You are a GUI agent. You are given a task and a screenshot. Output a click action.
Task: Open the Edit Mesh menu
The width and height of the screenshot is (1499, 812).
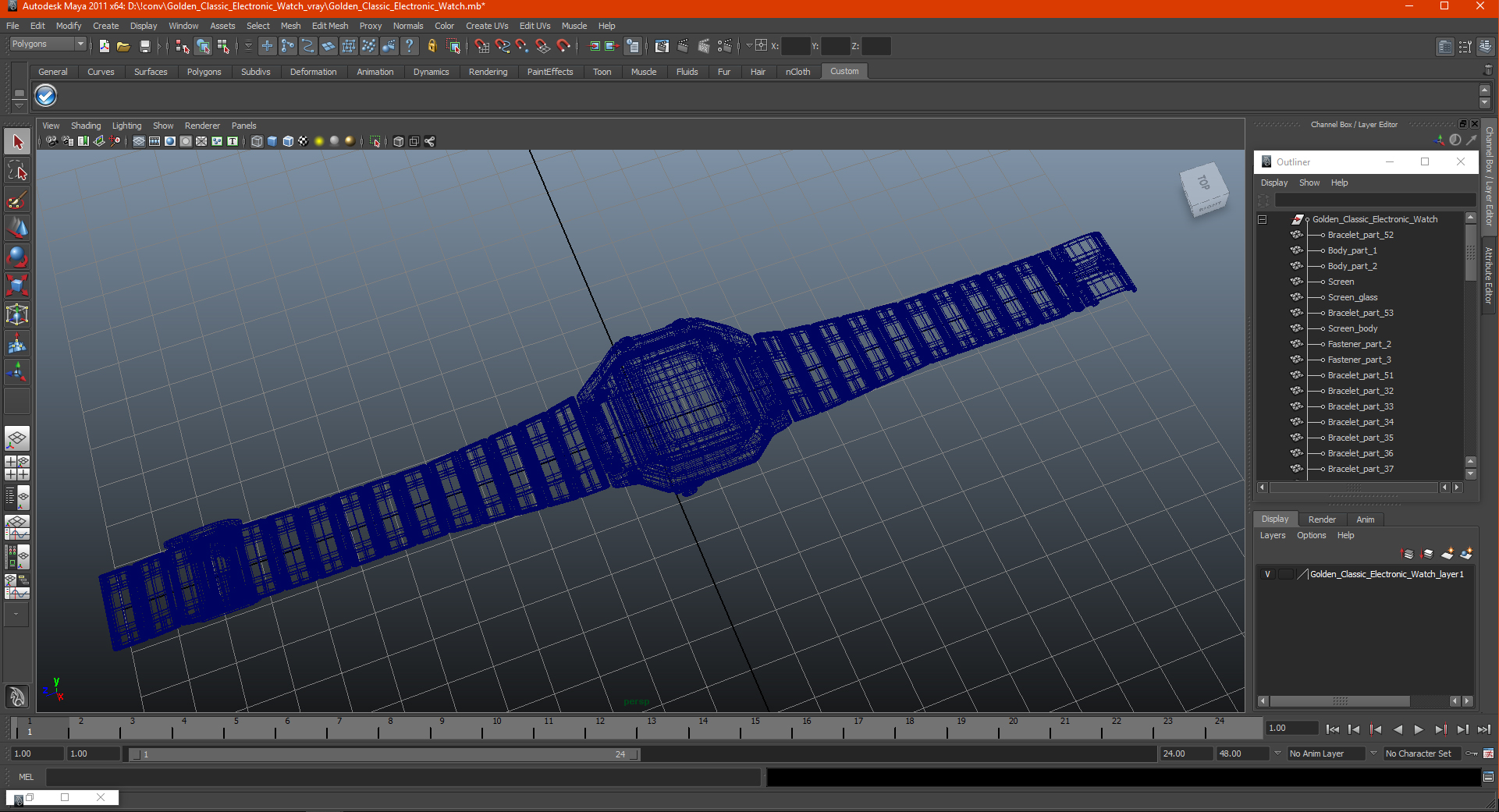(x=330, y=26)
